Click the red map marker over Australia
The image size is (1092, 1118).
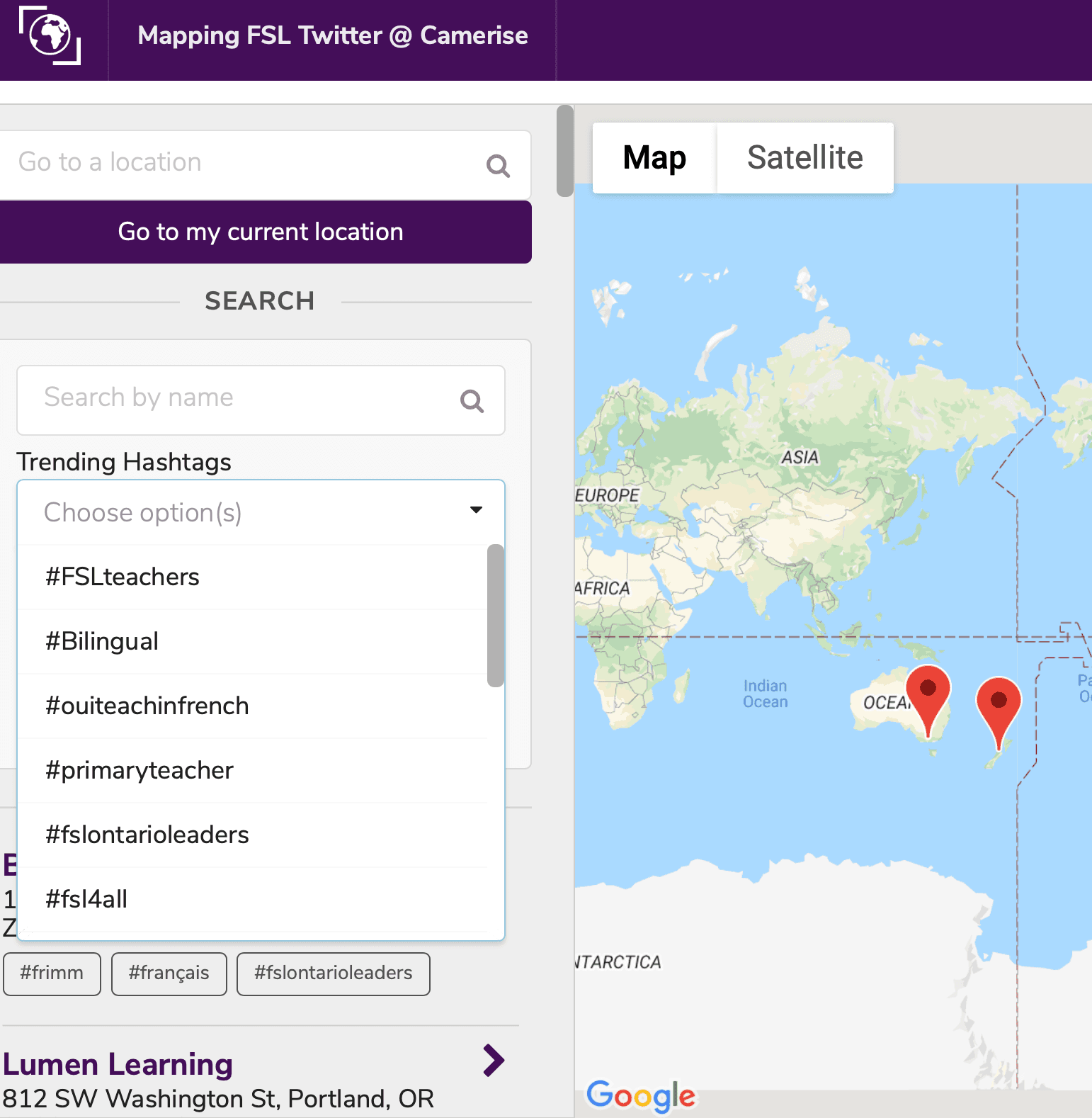tap(928, 701)
